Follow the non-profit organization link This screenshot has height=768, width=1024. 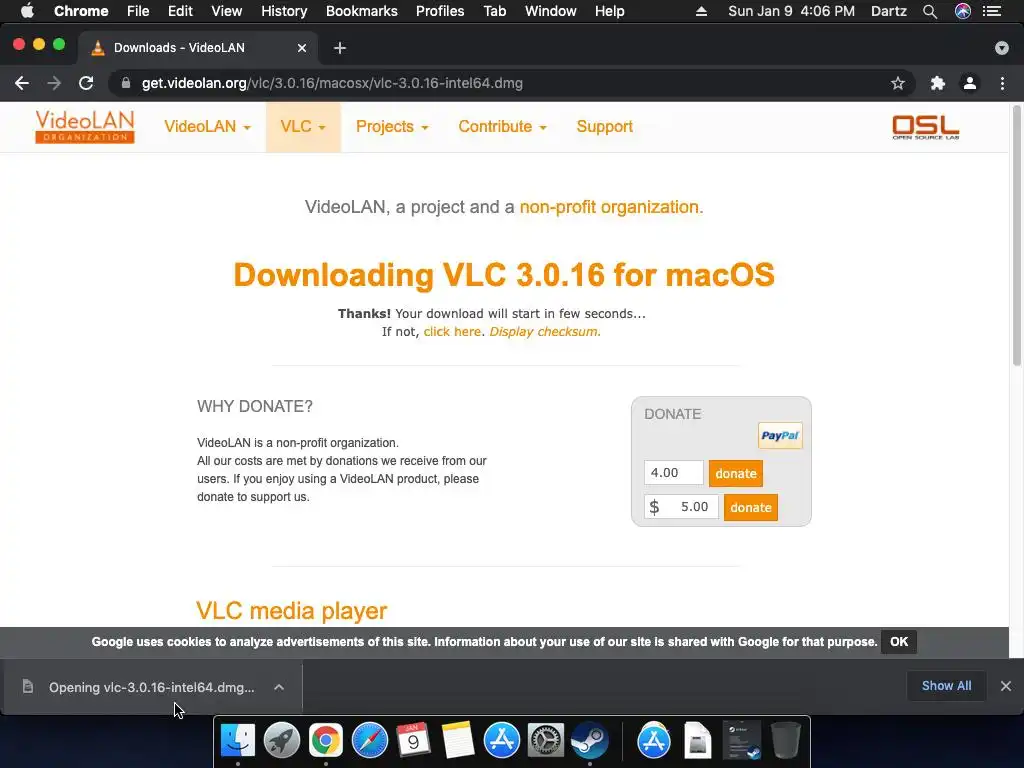(x=611, y=207)
